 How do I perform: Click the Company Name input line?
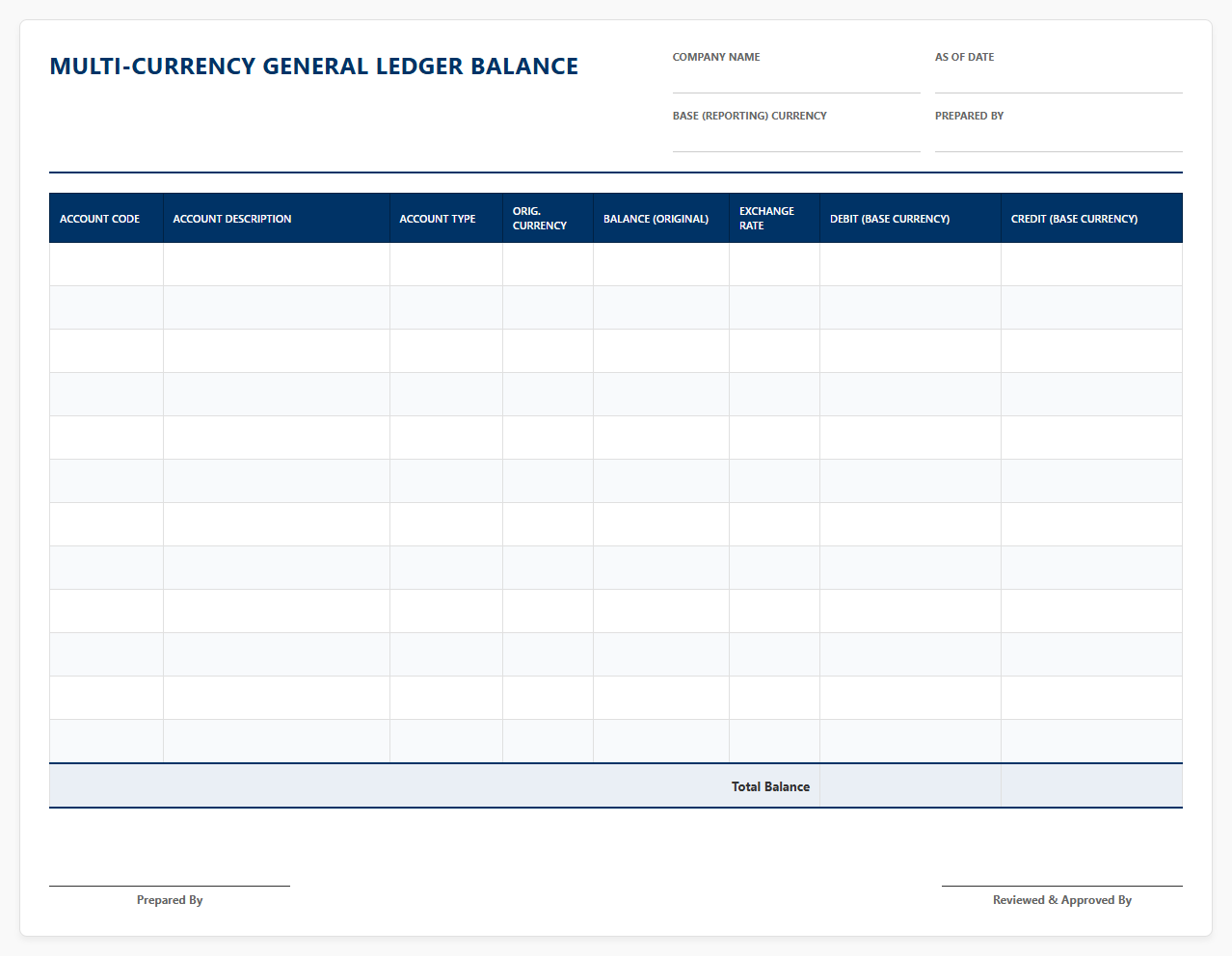click(796, 81)
